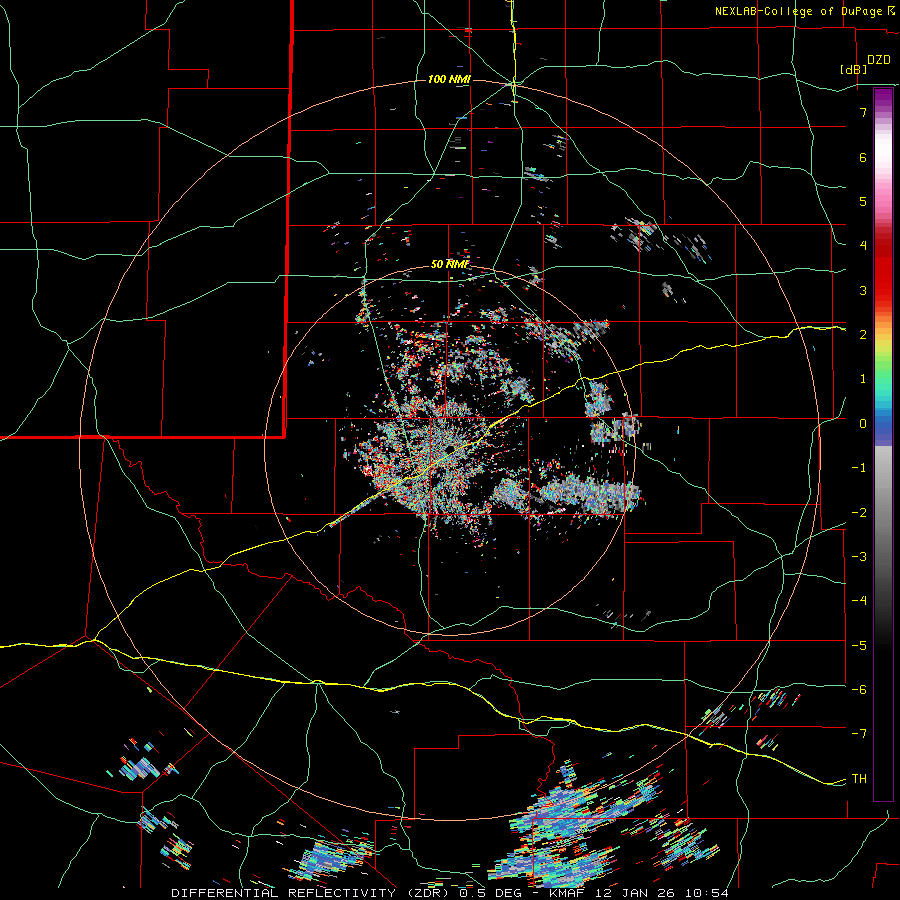The image size is (900, 900).
Task: Click scale value -7 on legend
Action: pos(859,734)
